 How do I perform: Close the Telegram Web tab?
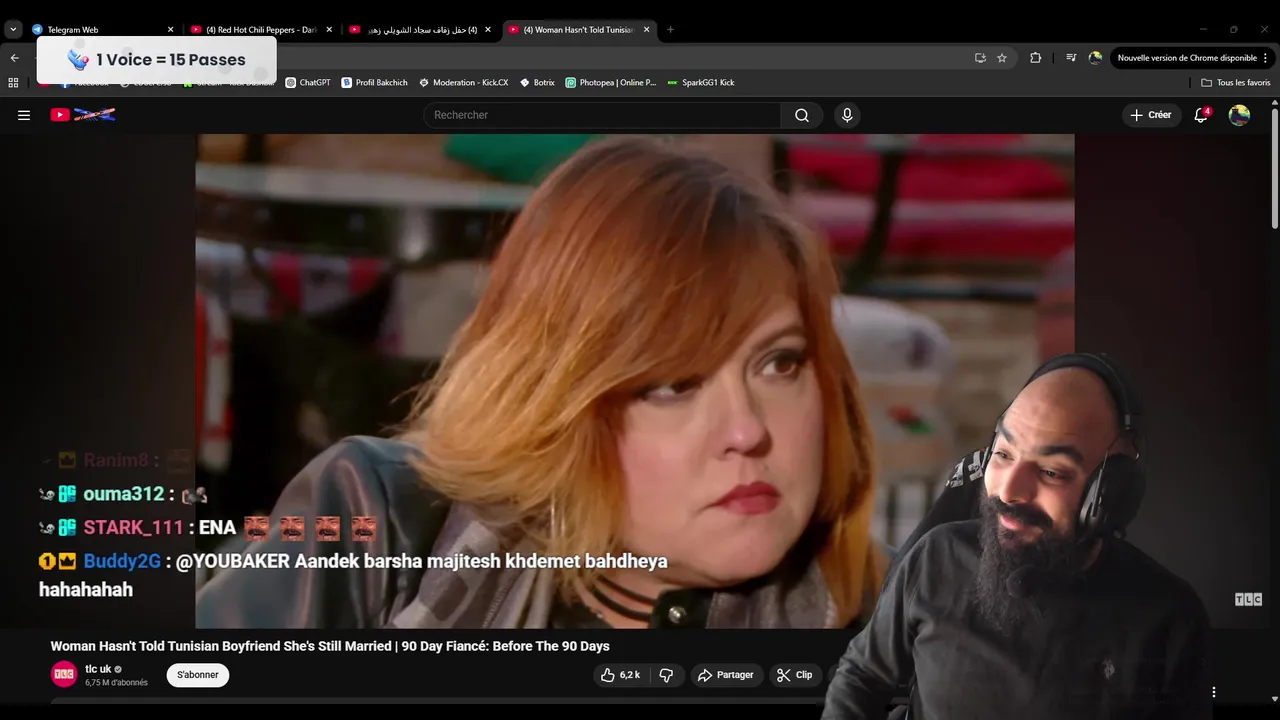pos(170,29)
